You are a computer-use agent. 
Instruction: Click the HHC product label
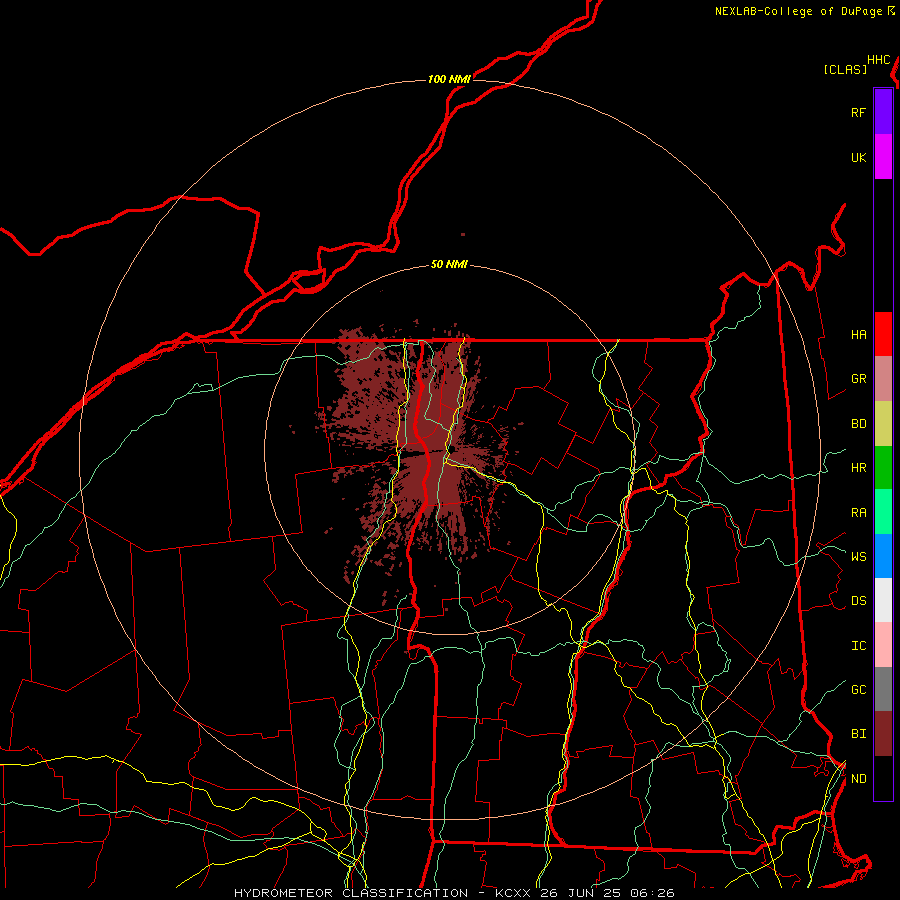click(x=879, y=60)
